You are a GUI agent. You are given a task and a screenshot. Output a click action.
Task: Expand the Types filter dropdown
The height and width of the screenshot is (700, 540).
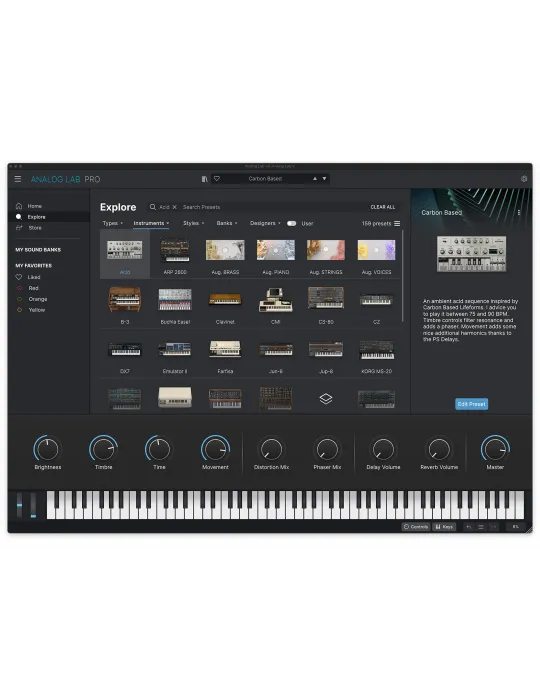tap(112, 223)
